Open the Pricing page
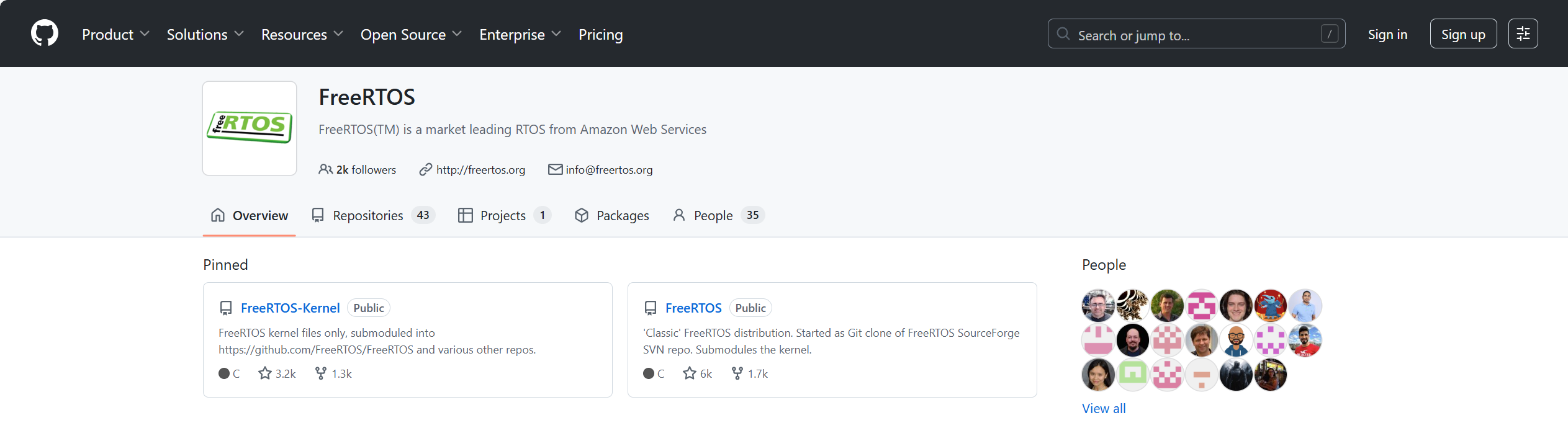Image resolution: width=1568 pixels, height=423 pixels. [600, 35]
